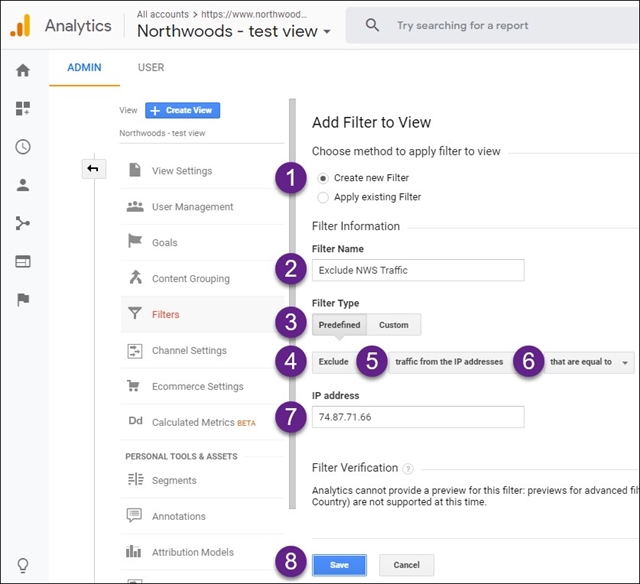Viewport: 640px width, 584px height.
Task: Open the Customization dashboard icon
Action: point(23,109)
